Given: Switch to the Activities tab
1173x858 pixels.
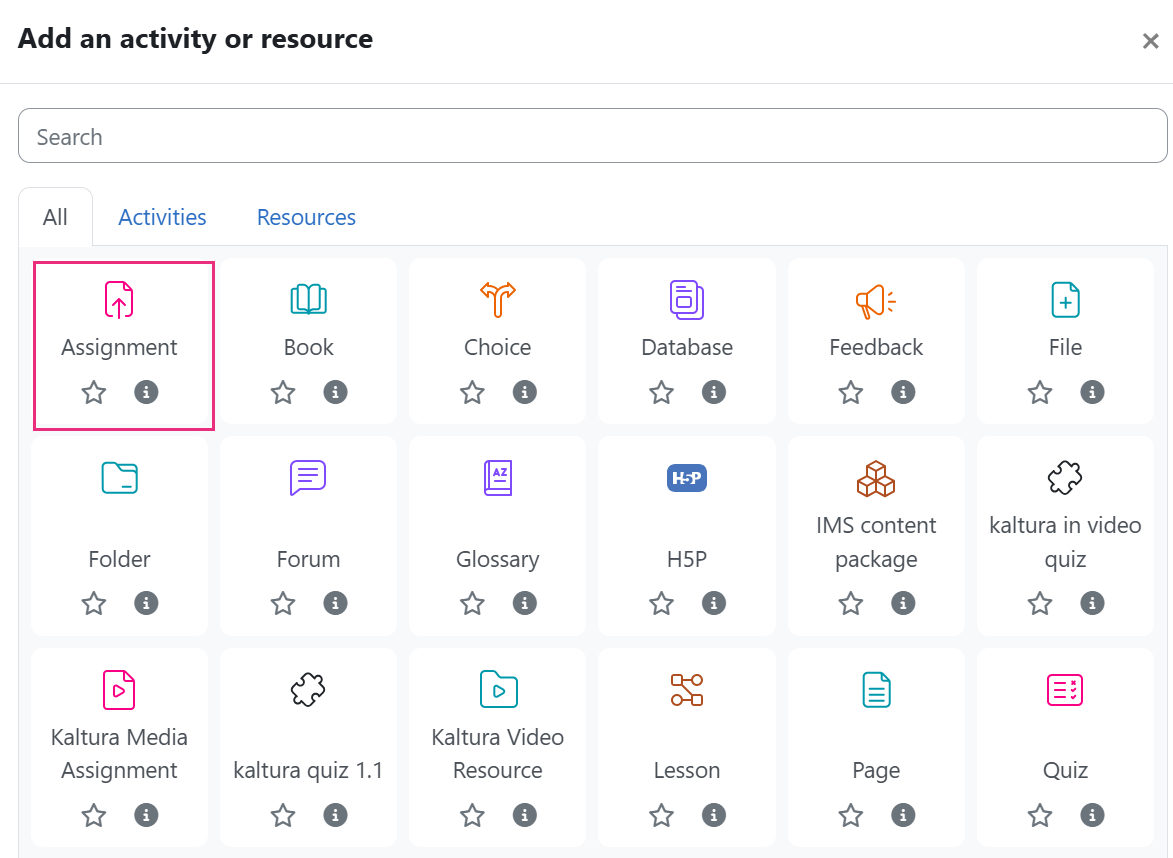Looking at the screenshot, I should click(x=162, y=217).
